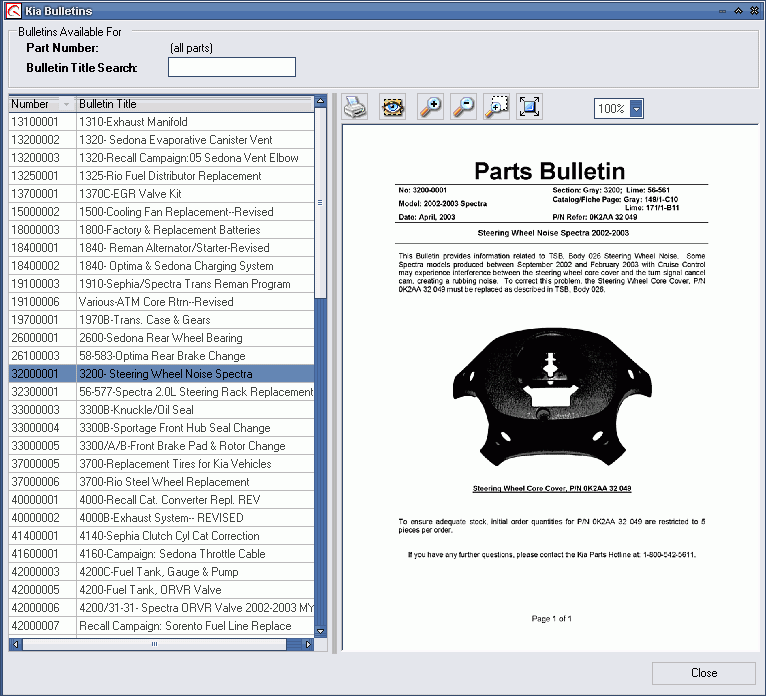Click the list's scroll up arrow
The width and height of the screenshot is (766, 696).
click(x=320, y=102)
